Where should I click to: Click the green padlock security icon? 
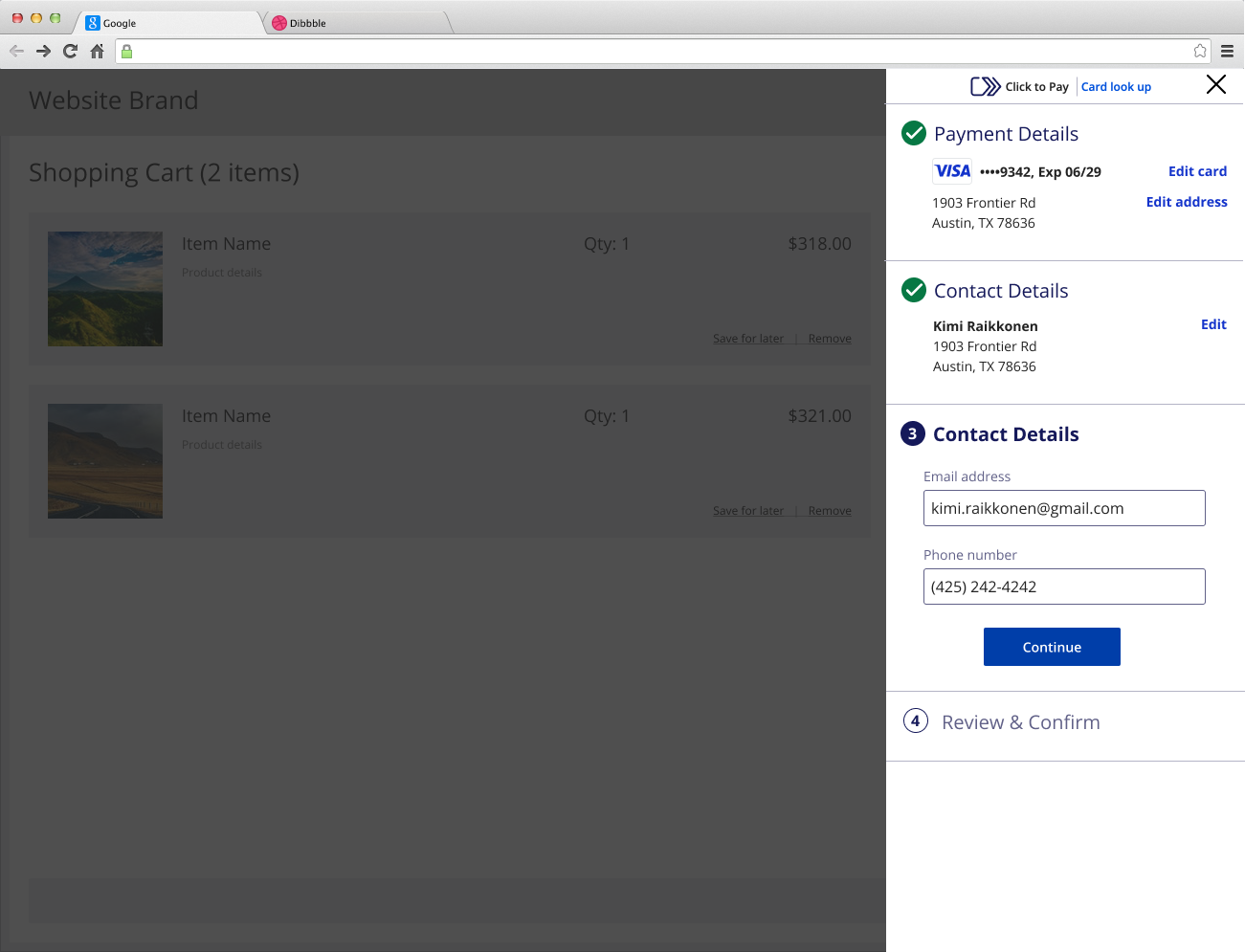click(127, 52)
